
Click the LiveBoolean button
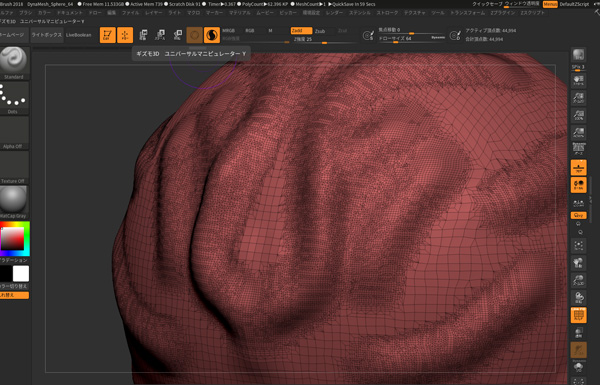(78, 35)
